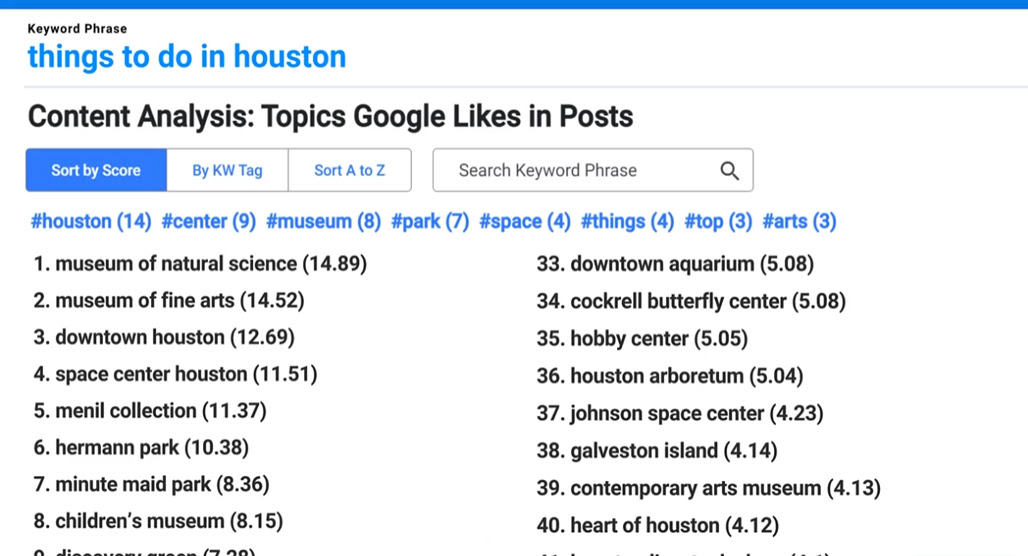Filter by the #things (4) tag
The height and width of the screenshot is (556, 1028).
pos(627,222)
